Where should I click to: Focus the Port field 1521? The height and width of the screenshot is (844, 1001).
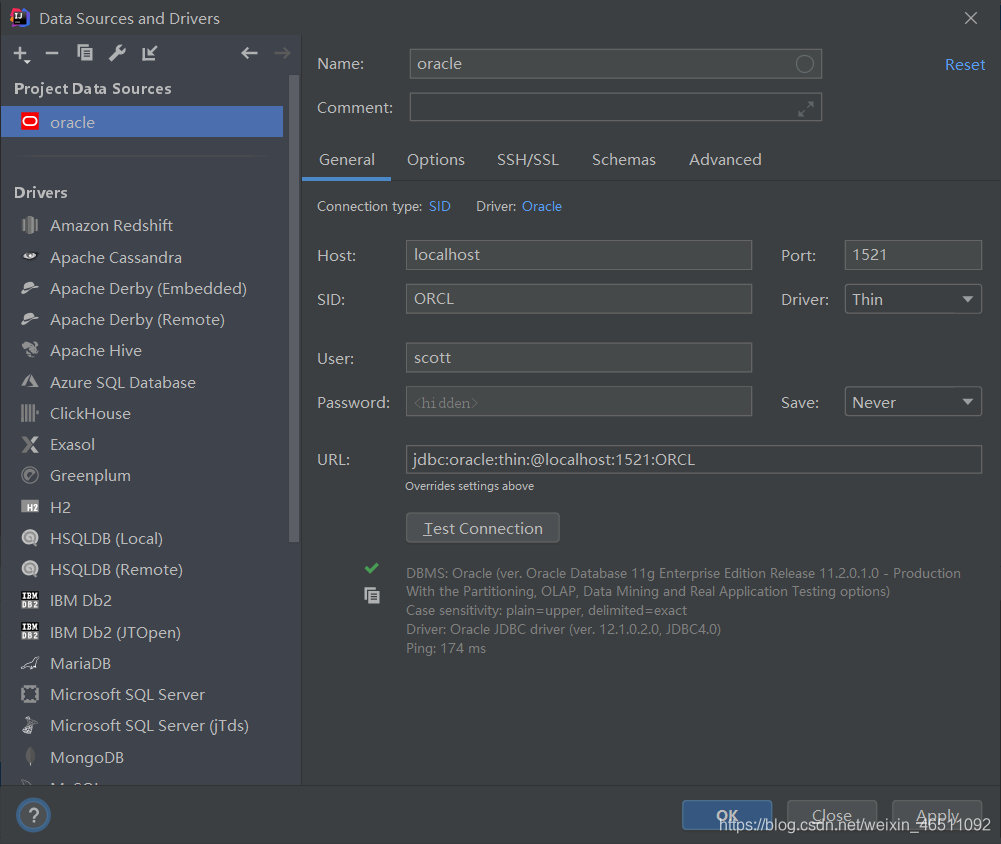coord(913,255)
